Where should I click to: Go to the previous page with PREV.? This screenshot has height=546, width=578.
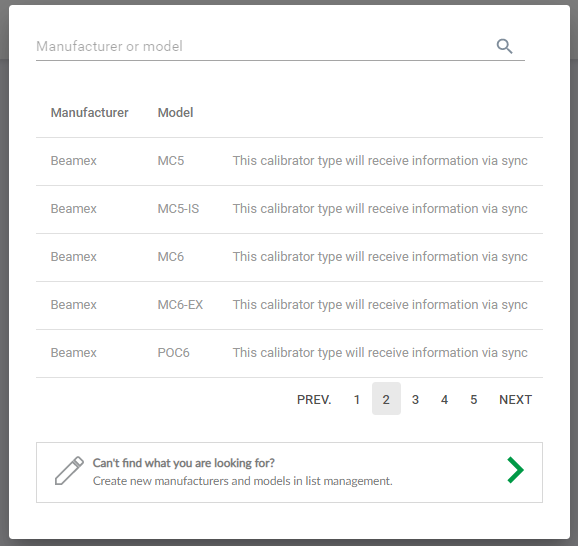314,400
